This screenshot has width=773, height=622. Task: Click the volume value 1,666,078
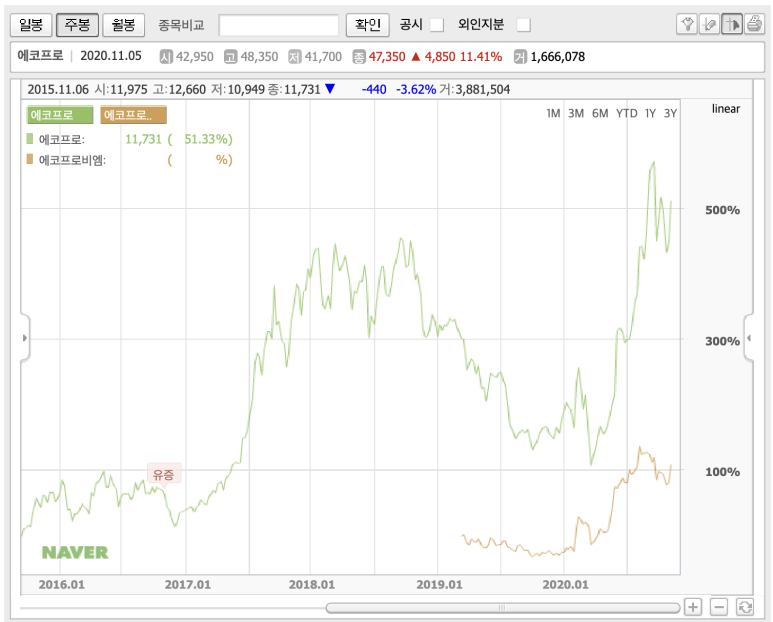point(558,57)
